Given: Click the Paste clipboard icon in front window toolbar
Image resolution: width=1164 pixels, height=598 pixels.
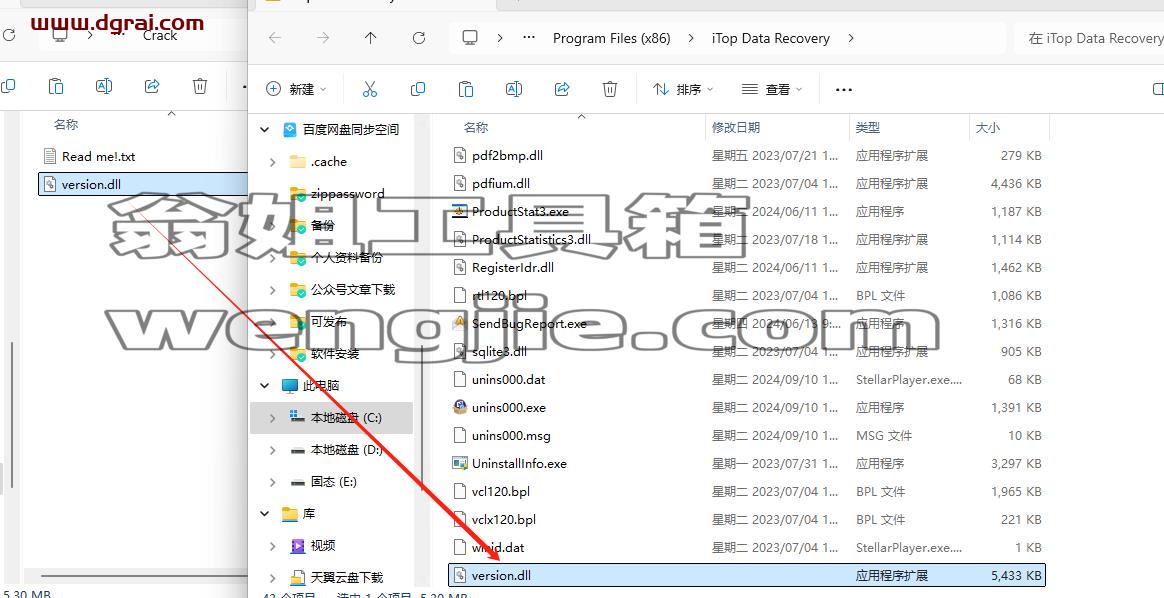Looking at the screenshot, I should coord(466,89).
